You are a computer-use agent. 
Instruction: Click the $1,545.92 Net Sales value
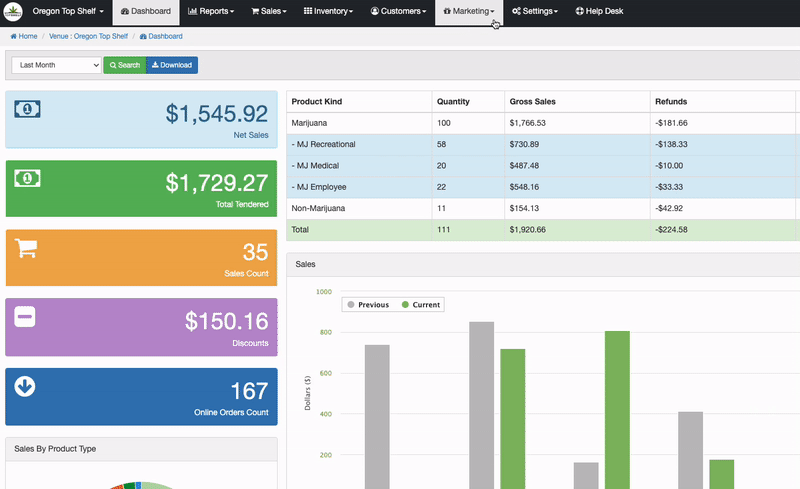pyautogui.click(x=217, y=113)
